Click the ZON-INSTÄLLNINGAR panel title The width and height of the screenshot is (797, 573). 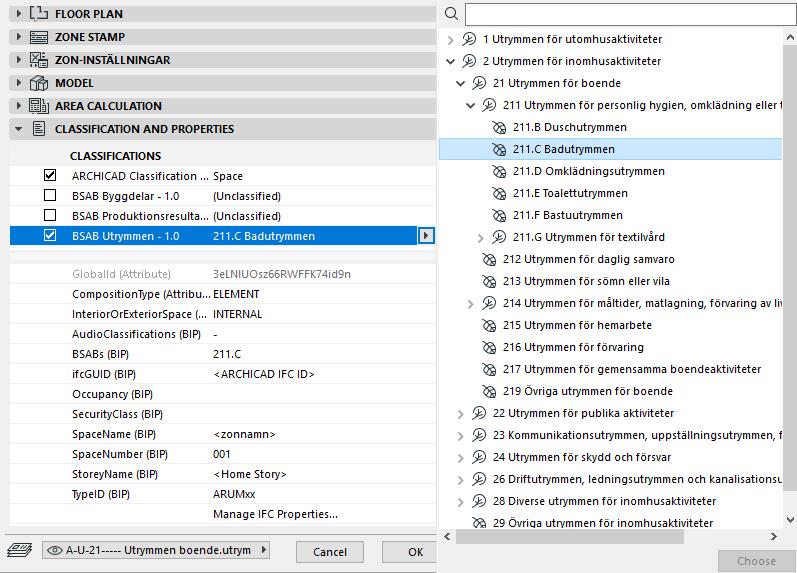tap(112, 60)
